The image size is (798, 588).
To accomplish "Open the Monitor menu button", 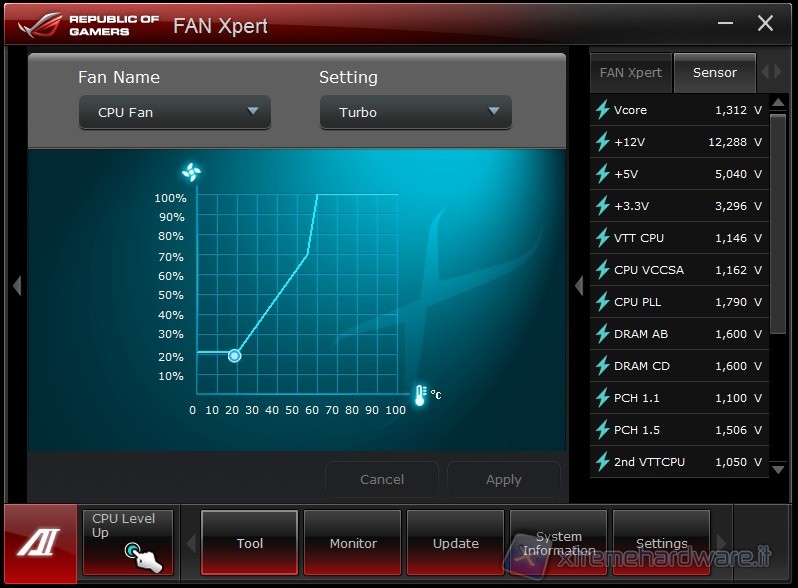I will pyautogui.click(x=353, y=543).
